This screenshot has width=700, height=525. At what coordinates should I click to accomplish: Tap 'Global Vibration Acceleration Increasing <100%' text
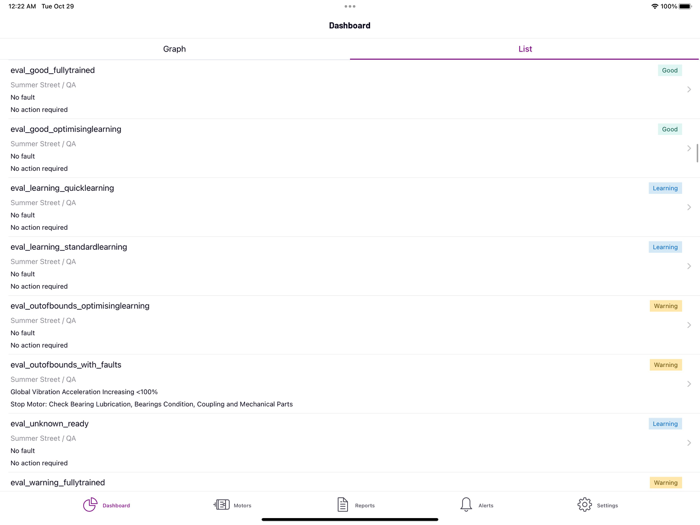[84, 392]
